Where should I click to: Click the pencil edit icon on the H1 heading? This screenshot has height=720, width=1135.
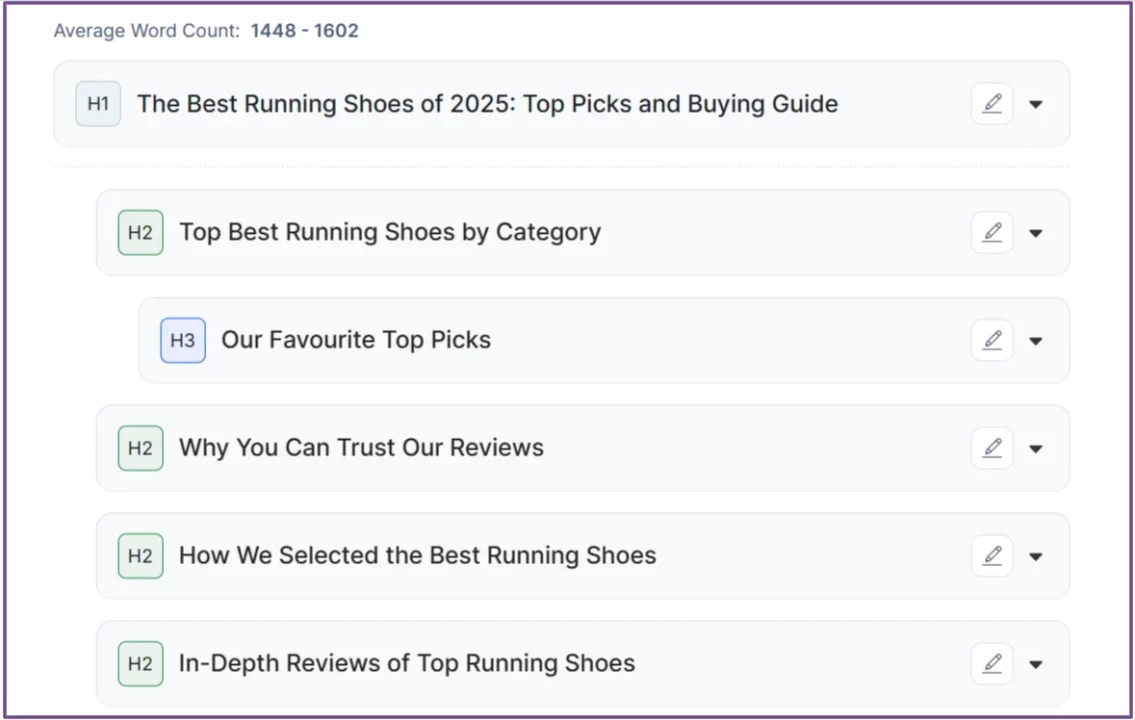(992, 103)
